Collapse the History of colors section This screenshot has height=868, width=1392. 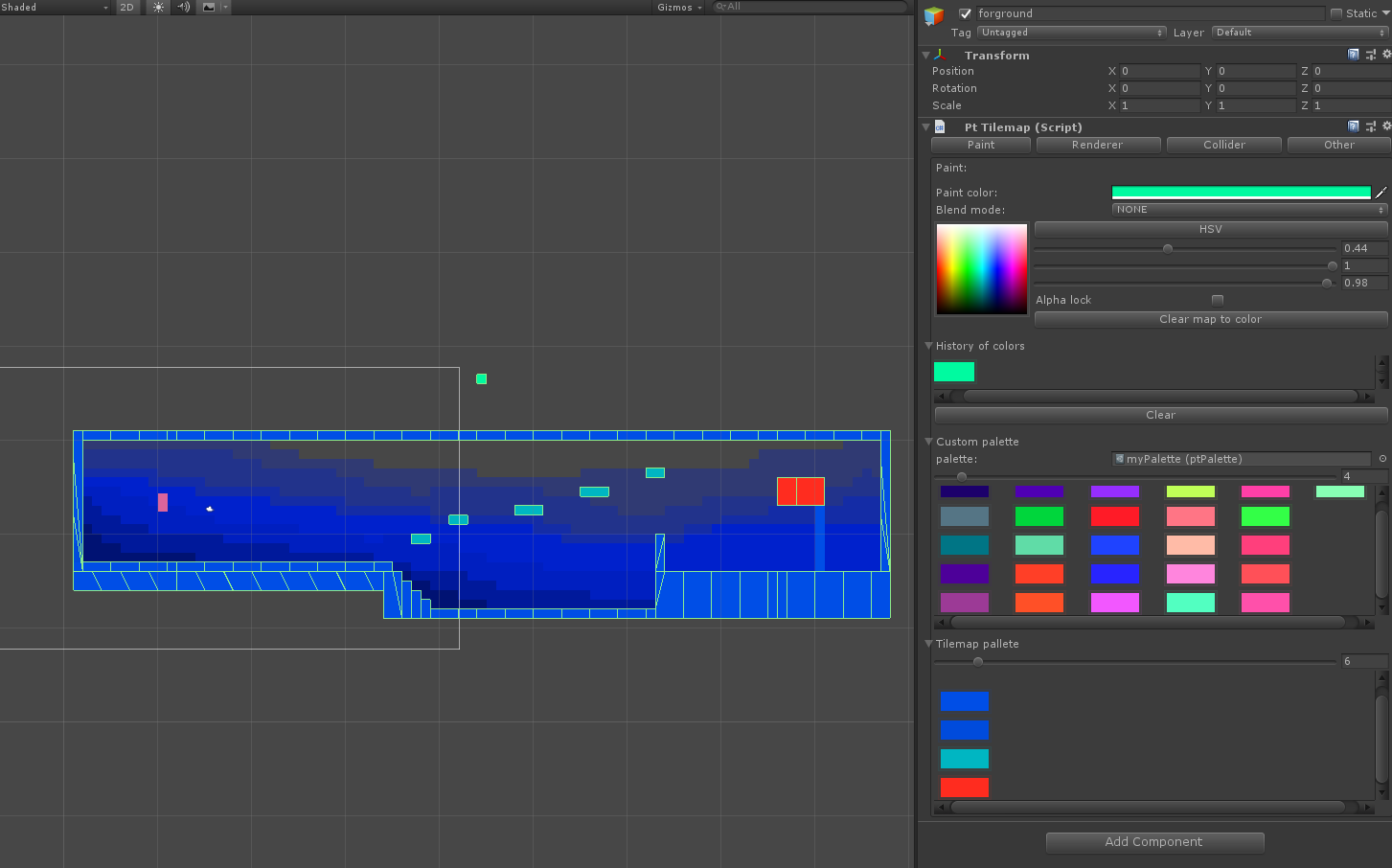pos(928,346)
